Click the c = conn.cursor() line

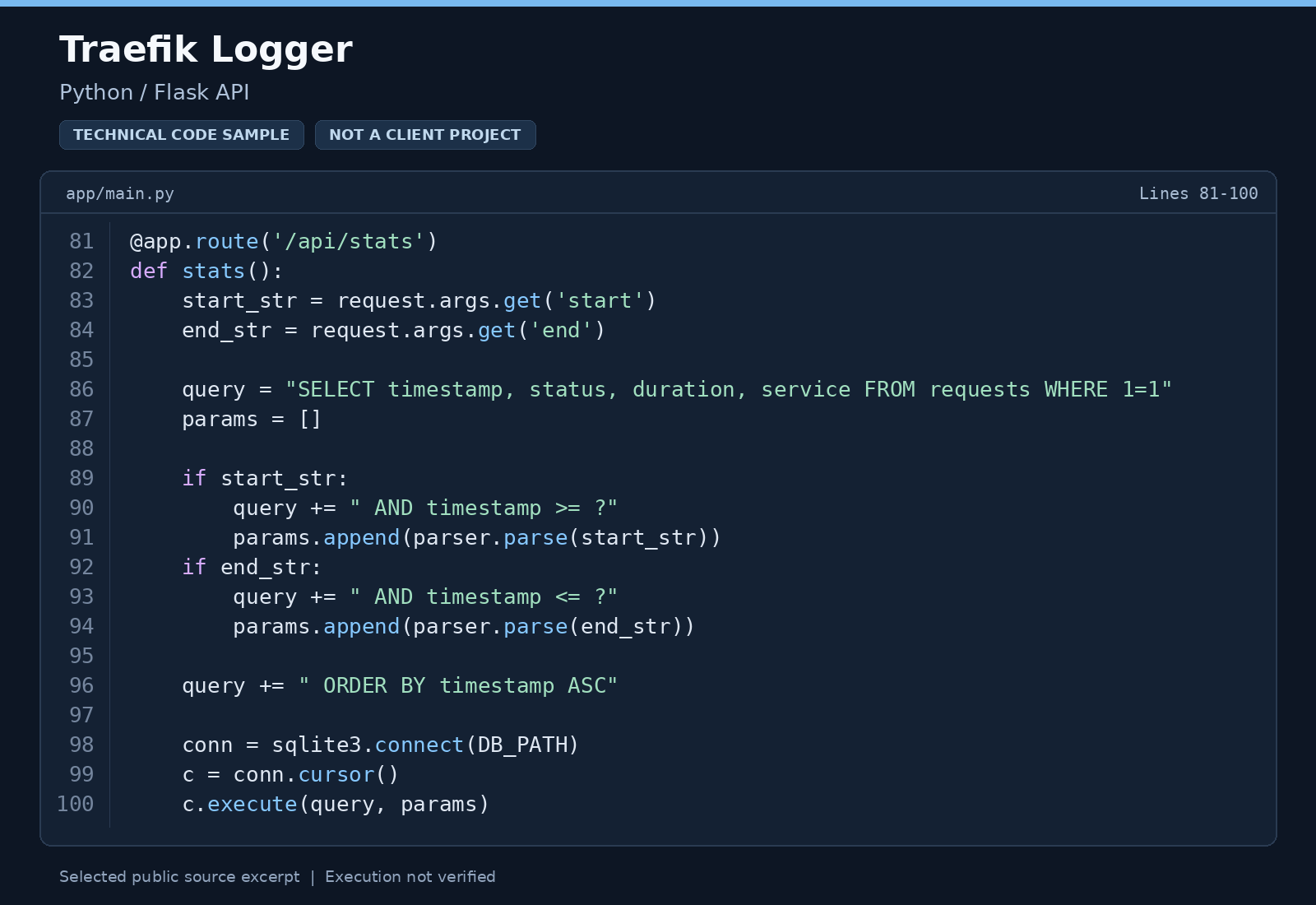coord(290,774)
